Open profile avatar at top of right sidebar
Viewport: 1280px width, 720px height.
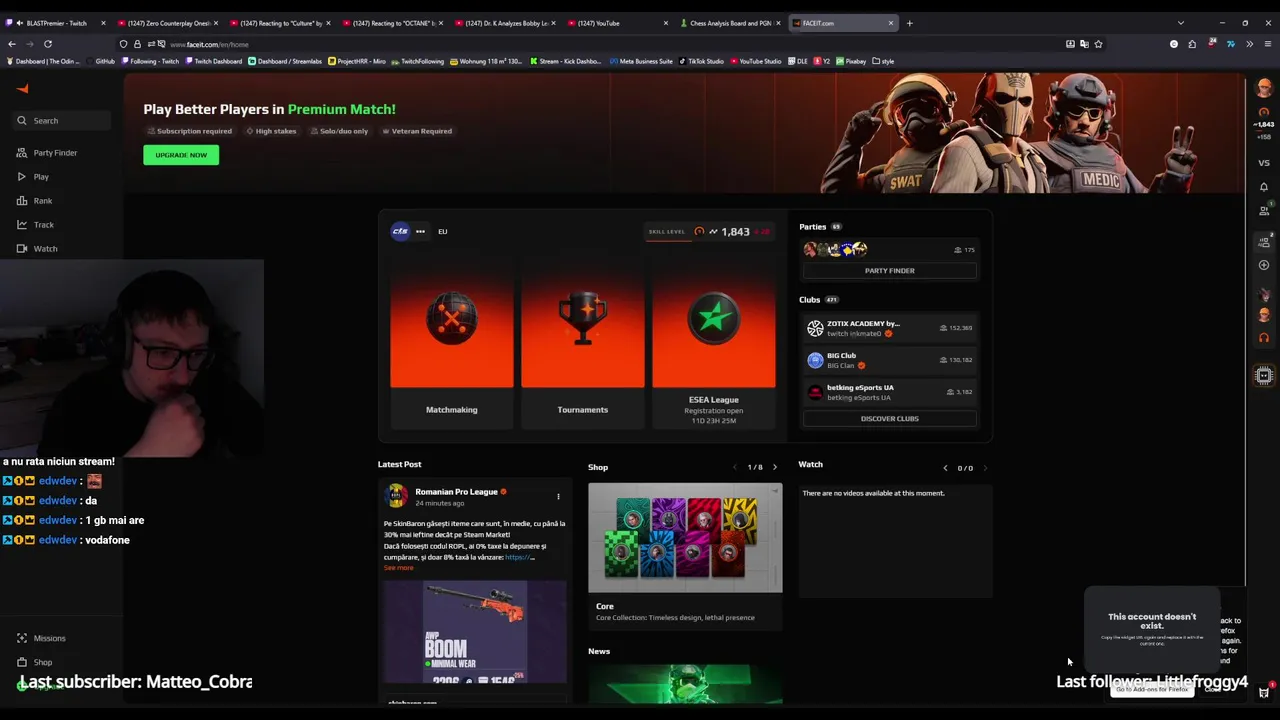pyautogui.click(x=1264, y=88)
